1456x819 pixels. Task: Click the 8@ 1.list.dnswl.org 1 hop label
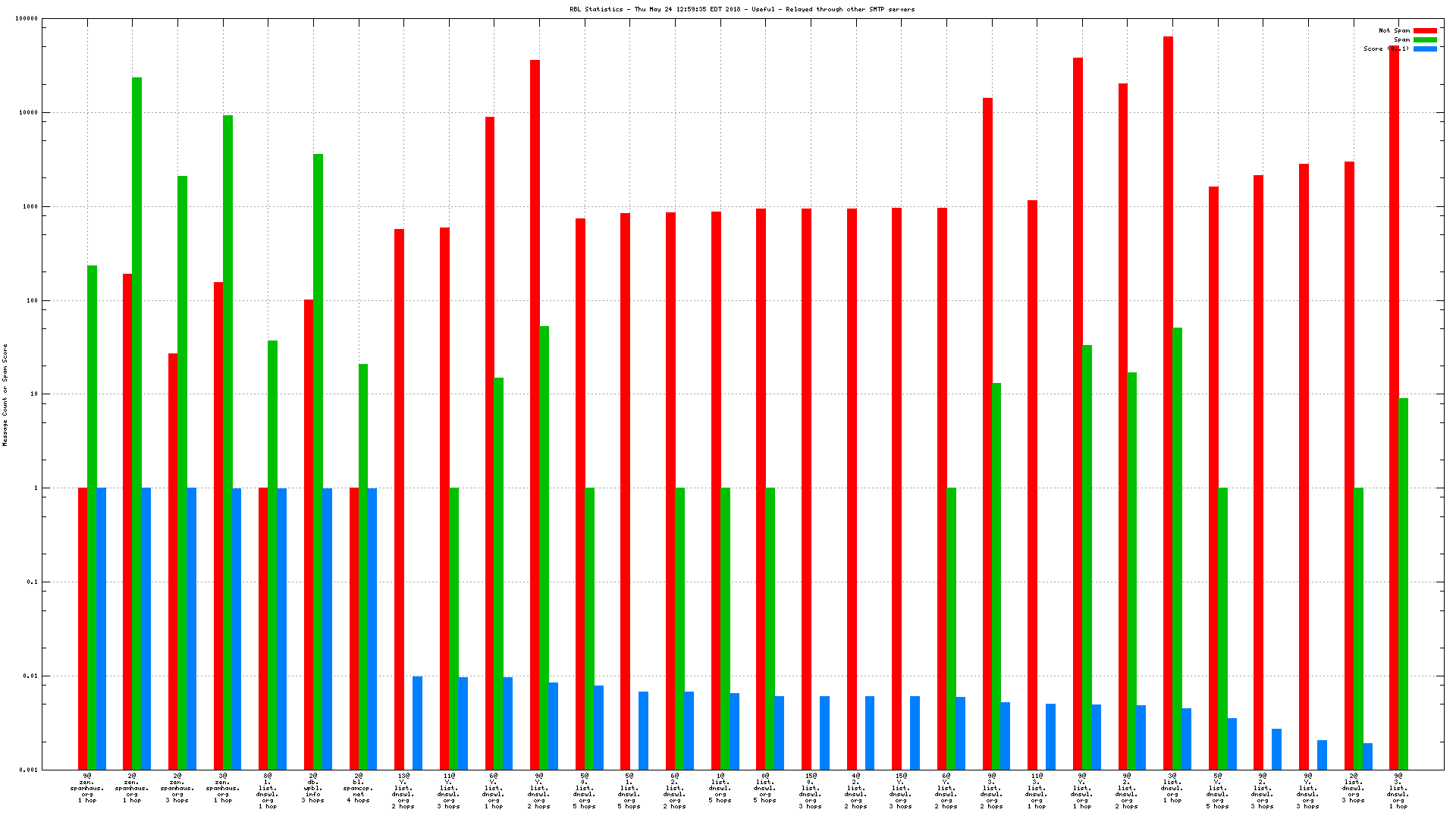(x=268, y=791)
